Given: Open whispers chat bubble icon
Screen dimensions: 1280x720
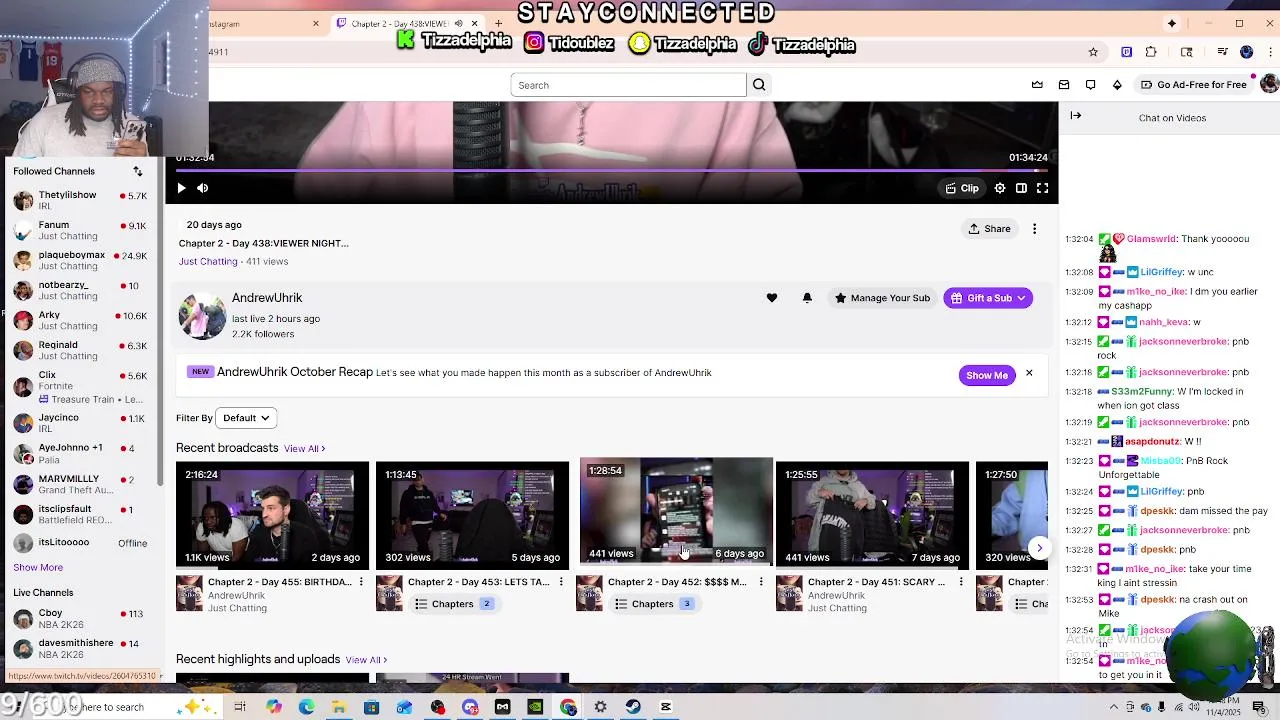Looking at the screenshot, I should 1090,85.
